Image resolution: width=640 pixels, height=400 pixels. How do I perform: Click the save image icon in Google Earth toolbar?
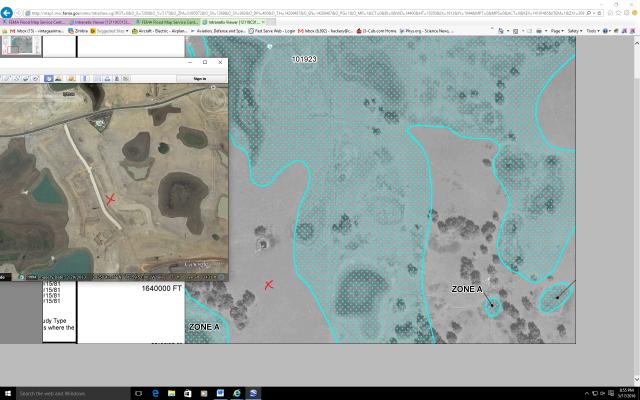click(116, 78)
